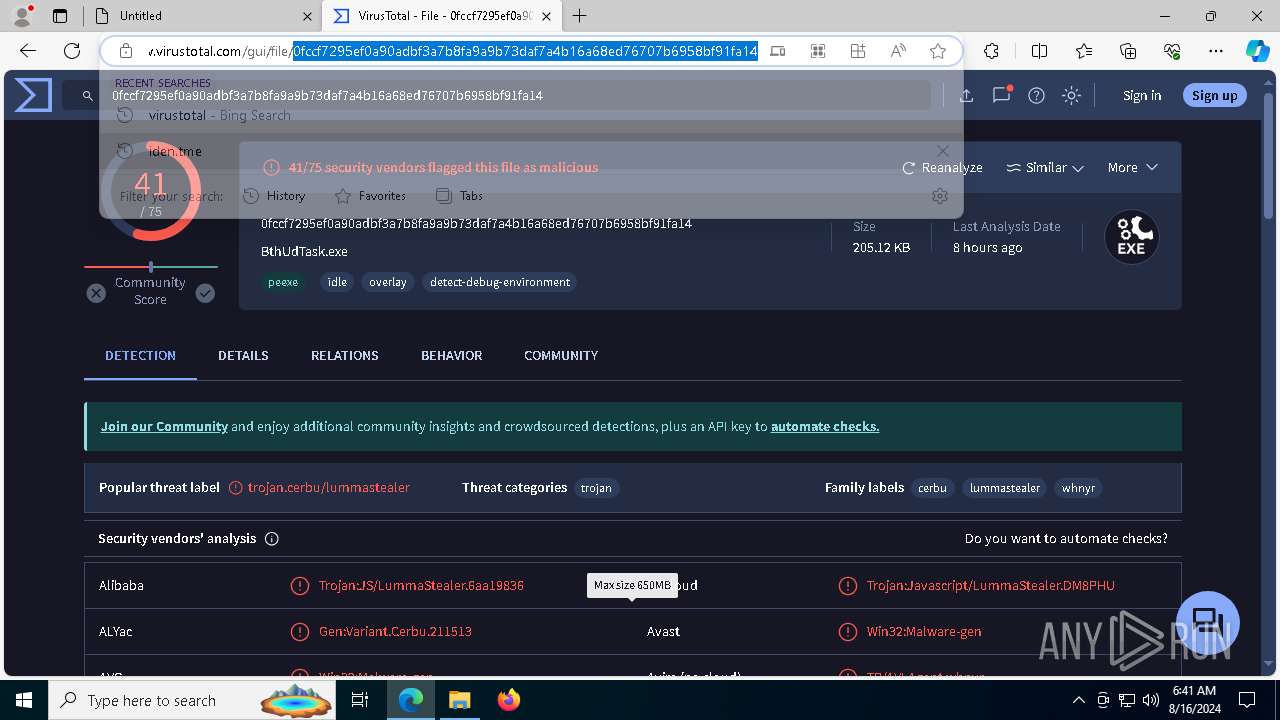Switch to the COMMUNITY tab
The image size is (1280, 720).
[x=561, y=355]
